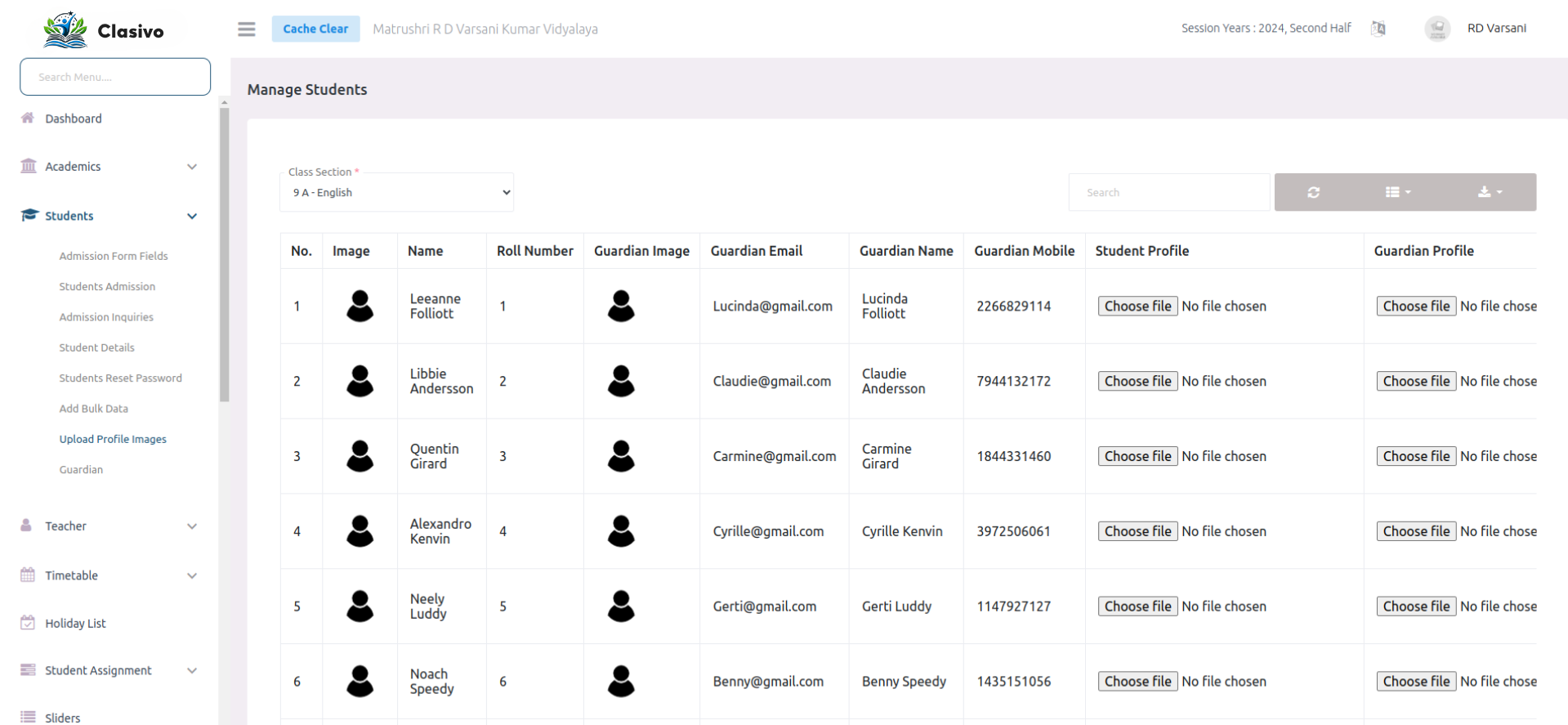Screen dimensions: 1568x725
Task: Refresh the students table
Action: [1313, 192]
